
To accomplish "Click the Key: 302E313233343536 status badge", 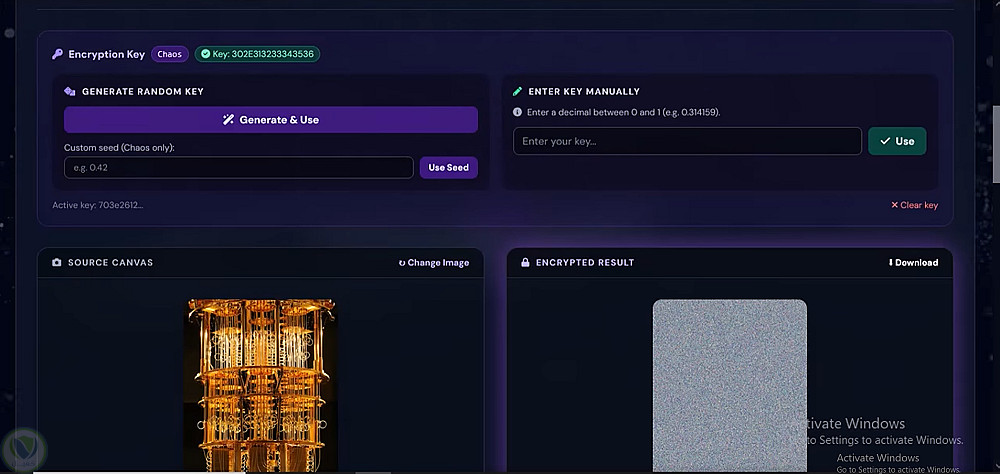I will (257, 54).
